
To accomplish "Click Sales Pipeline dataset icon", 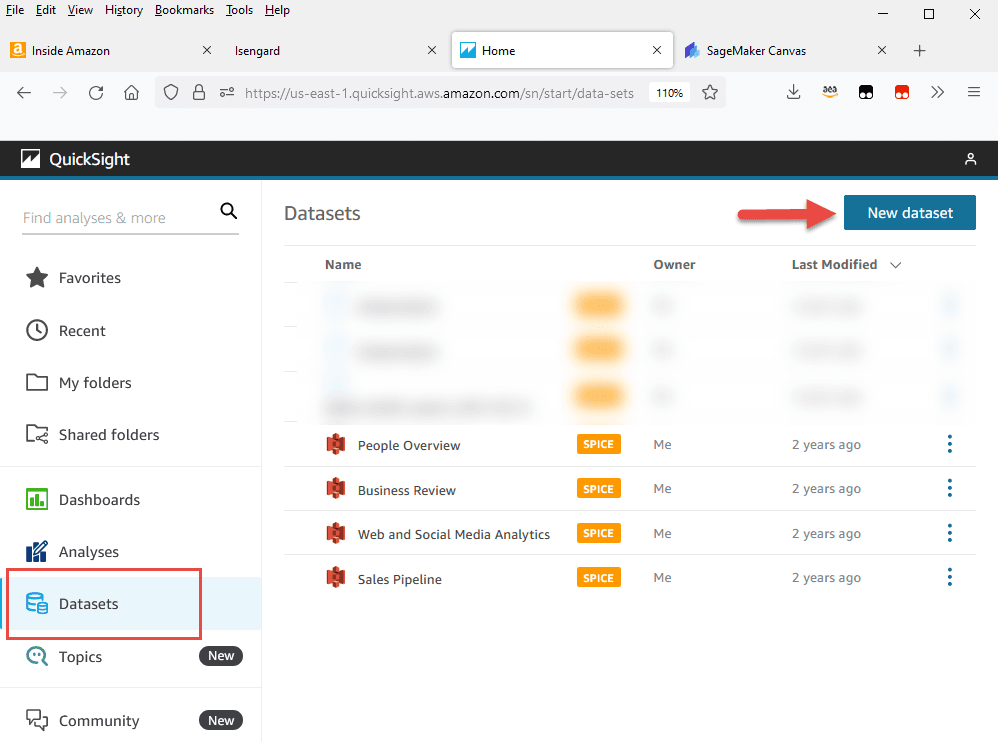I will [335, 578].
